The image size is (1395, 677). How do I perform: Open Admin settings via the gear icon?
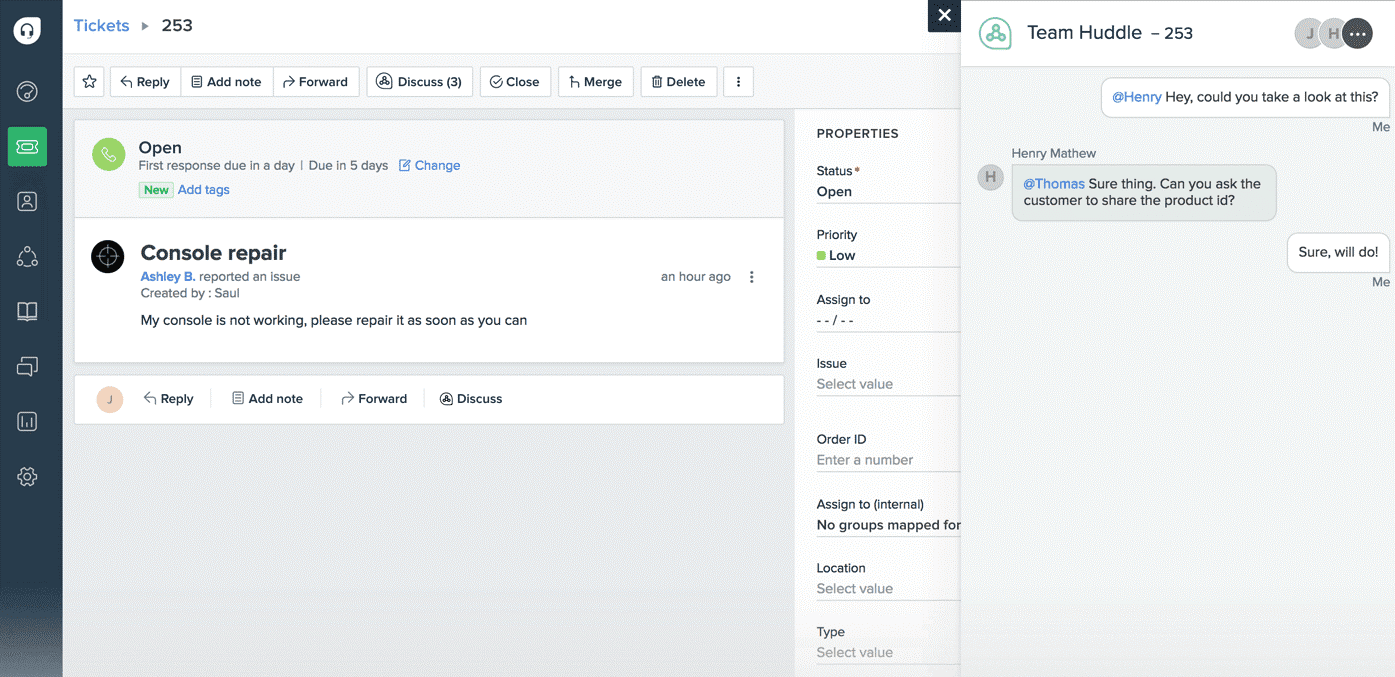(x=27, y=476)
